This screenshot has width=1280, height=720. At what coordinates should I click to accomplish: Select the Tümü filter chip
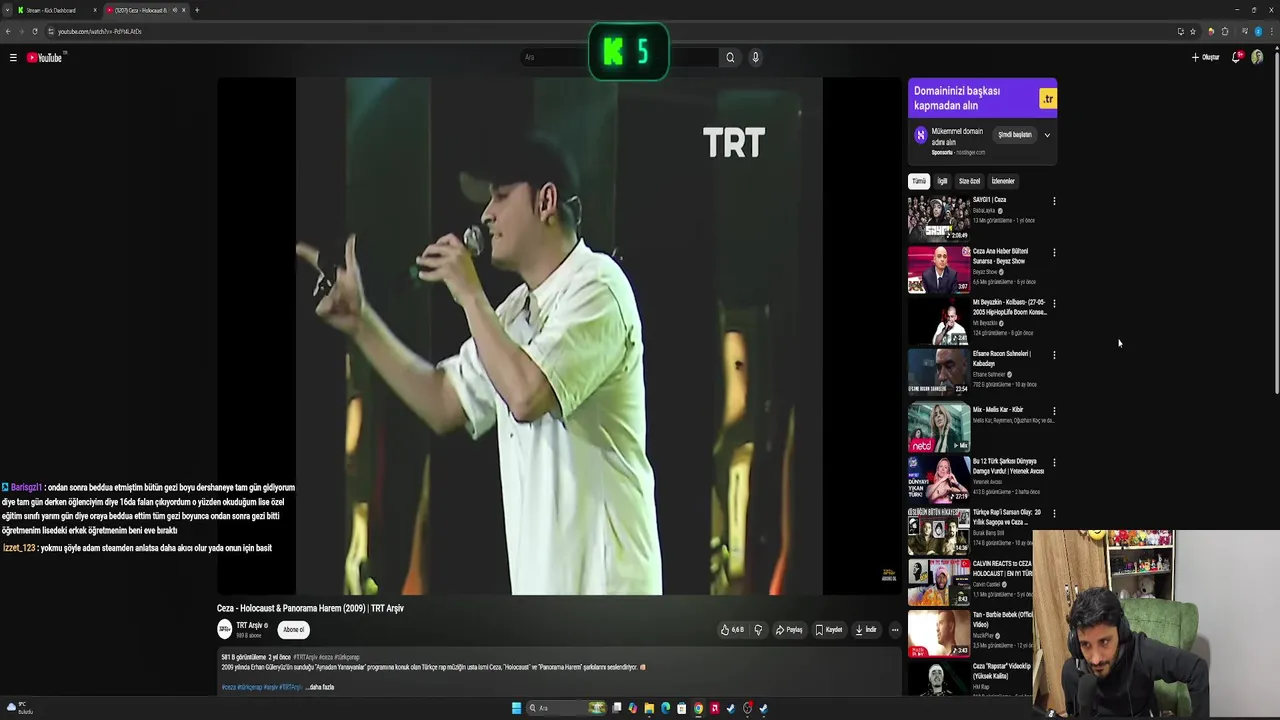(x=918, y=181)
